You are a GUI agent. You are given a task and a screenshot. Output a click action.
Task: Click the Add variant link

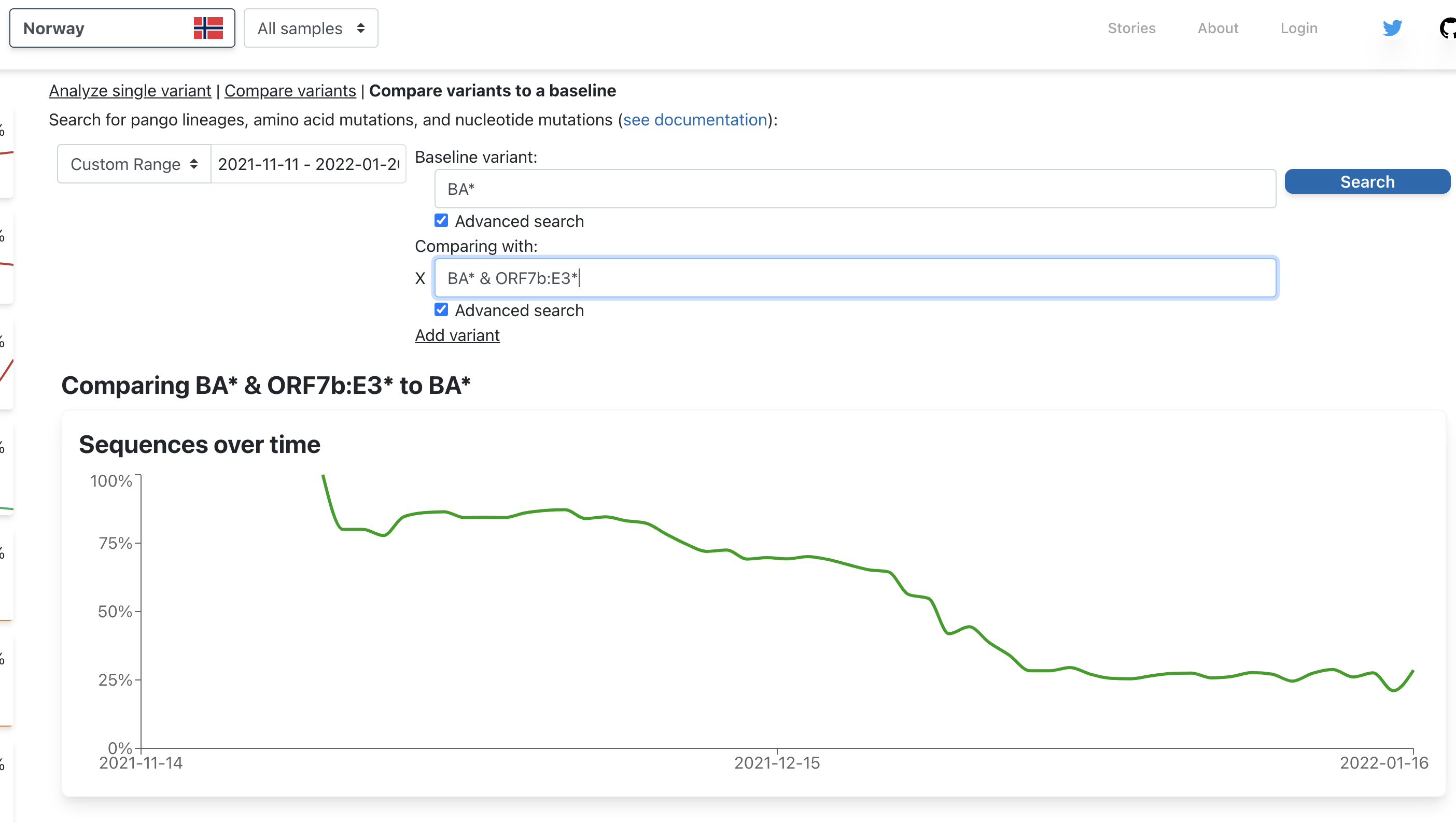(457, 335)
